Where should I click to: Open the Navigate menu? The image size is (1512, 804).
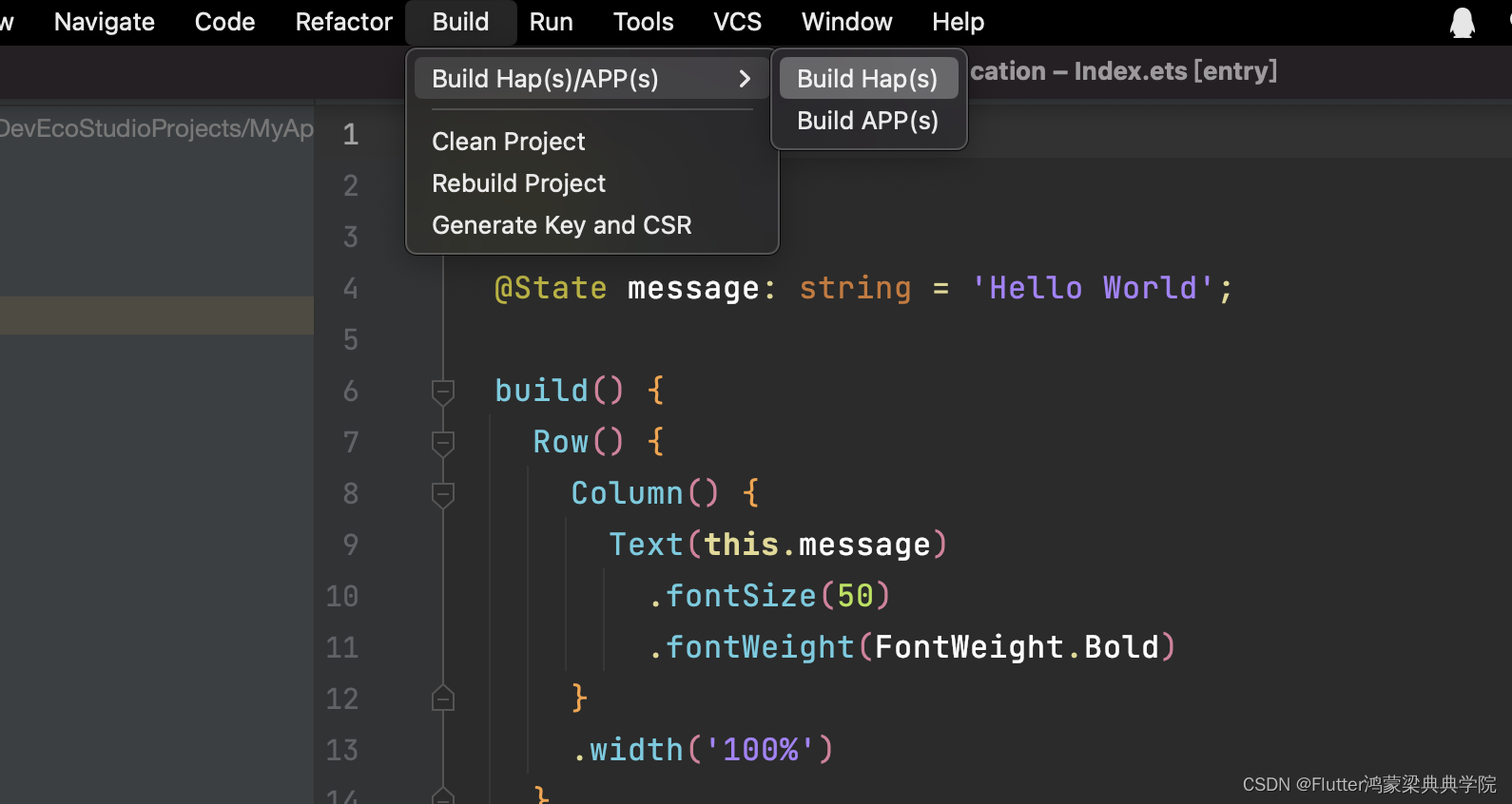(x=104, y=22)
